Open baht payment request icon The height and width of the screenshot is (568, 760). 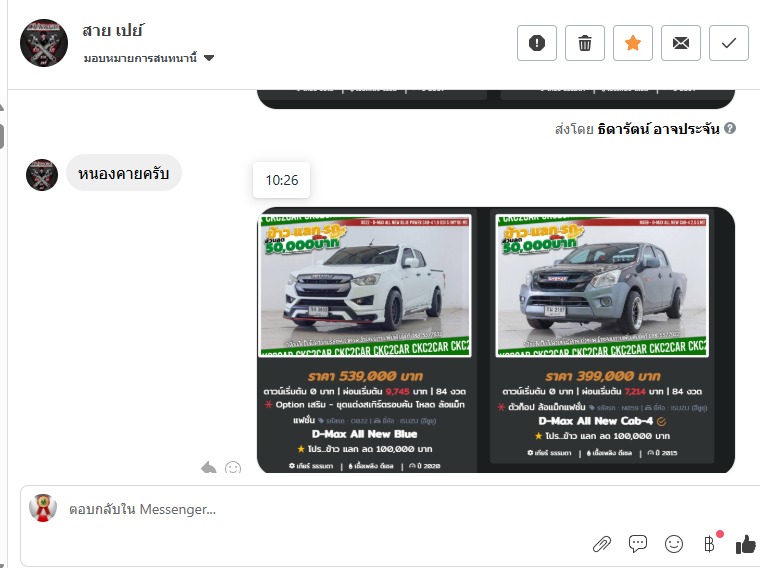click(x=710, y=544)
